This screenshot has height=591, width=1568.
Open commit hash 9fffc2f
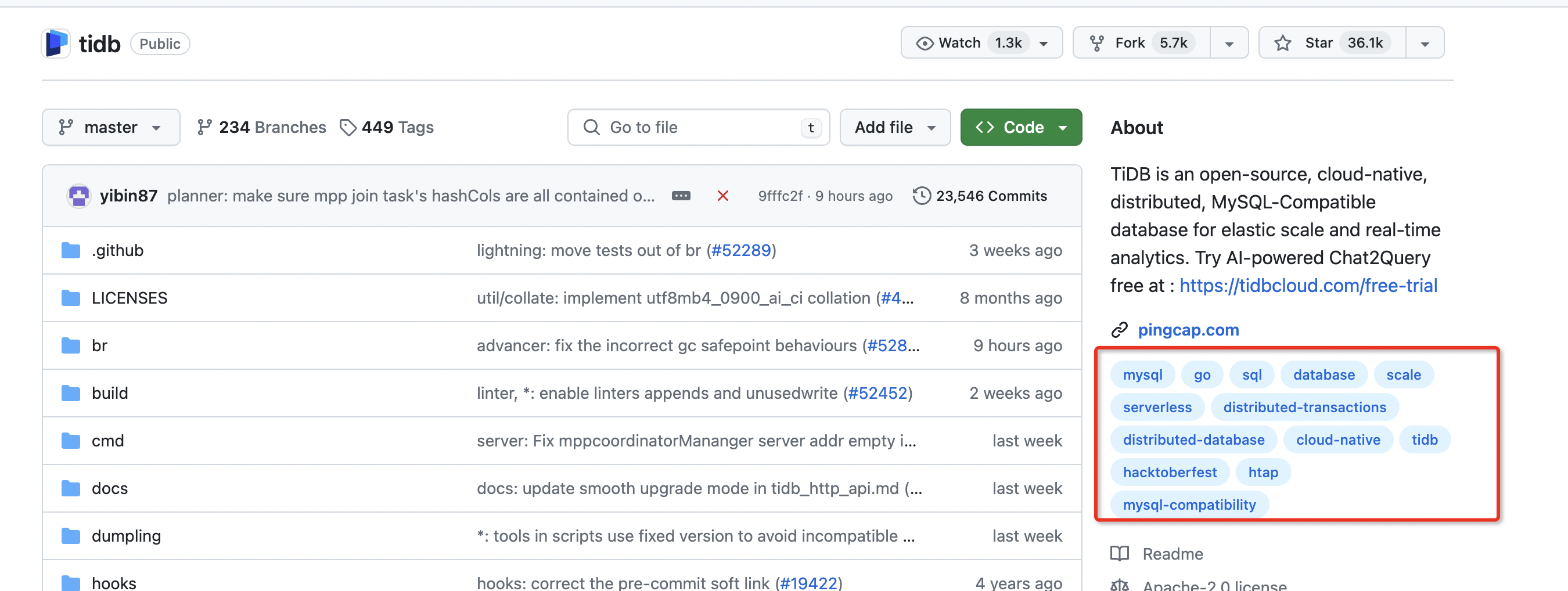pos(780,196)
